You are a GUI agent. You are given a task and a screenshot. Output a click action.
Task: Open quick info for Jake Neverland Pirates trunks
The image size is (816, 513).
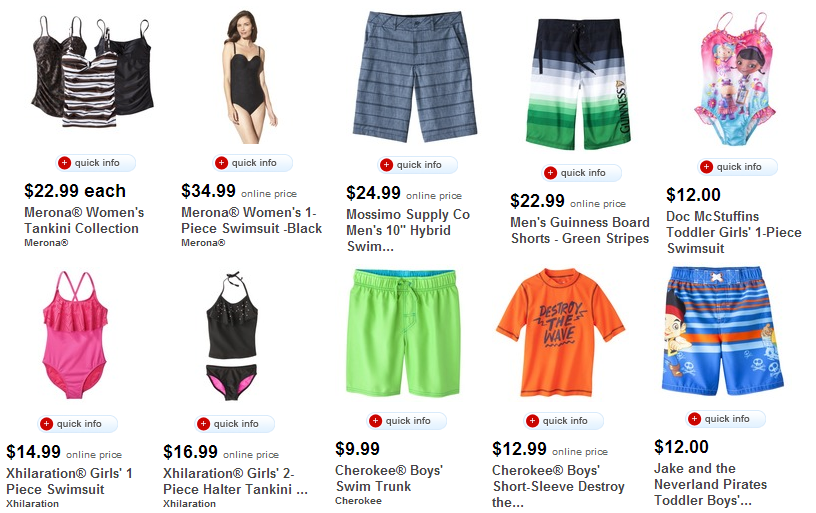coord(725,419)
